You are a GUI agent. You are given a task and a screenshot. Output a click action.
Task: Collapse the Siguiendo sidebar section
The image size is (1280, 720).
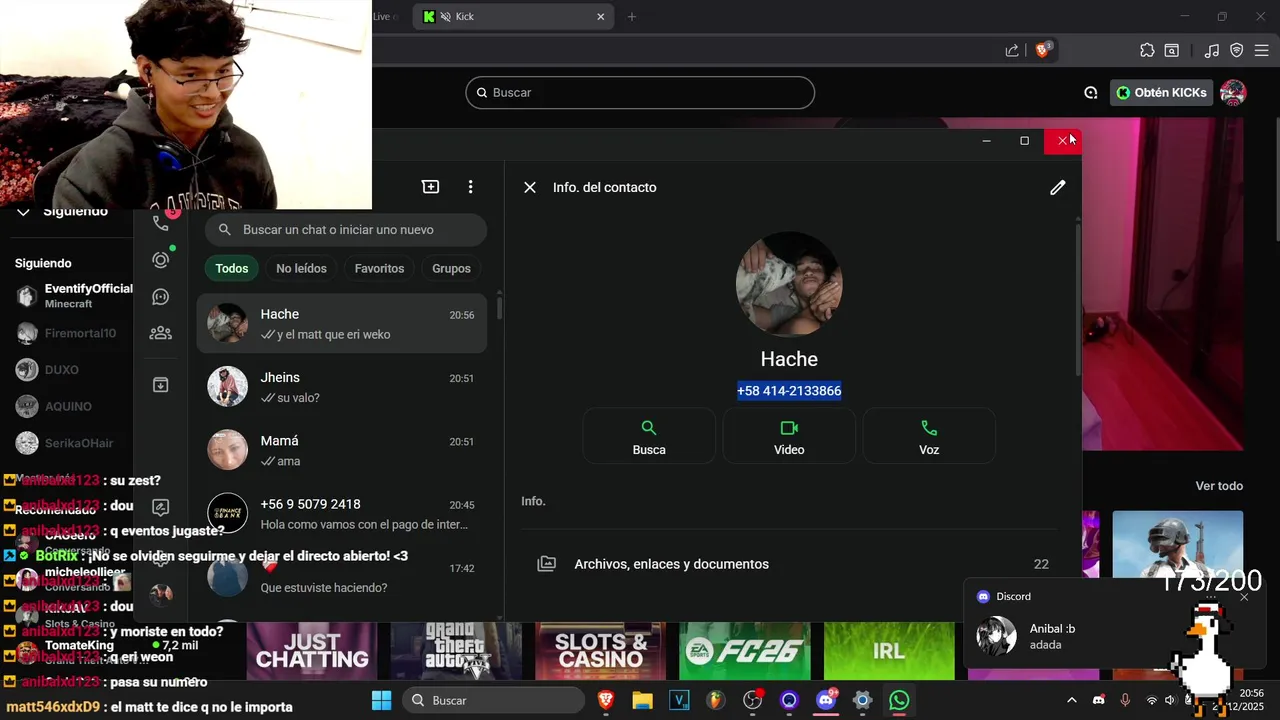[x=24, y=212]
